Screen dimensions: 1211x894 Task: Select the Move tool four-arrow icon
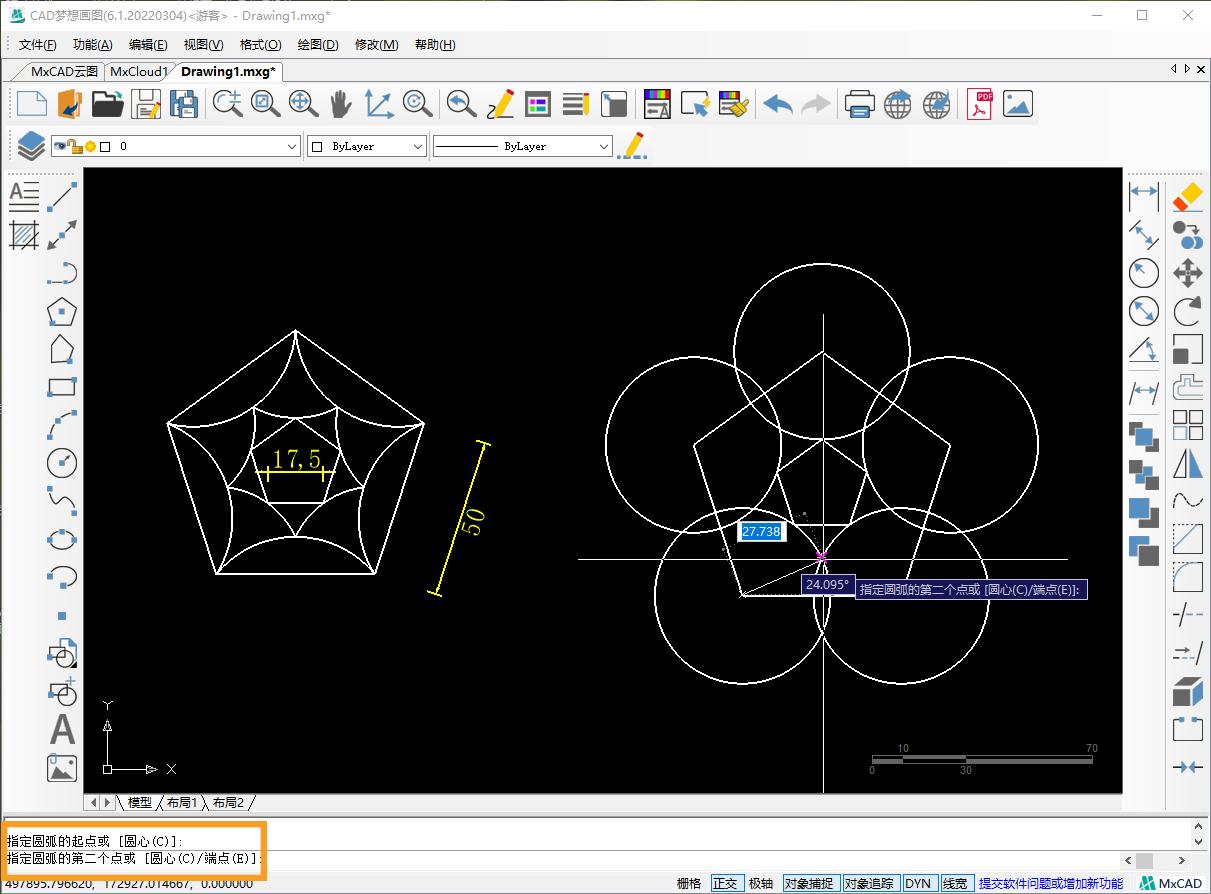coord(1187,273)
